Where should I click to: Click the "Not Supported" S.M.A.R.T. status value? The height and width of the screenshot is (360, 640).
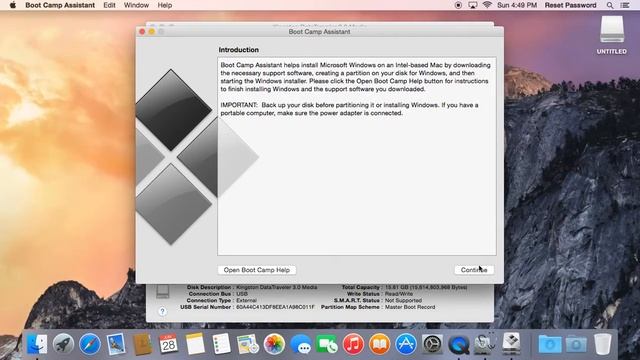[403, 300]
